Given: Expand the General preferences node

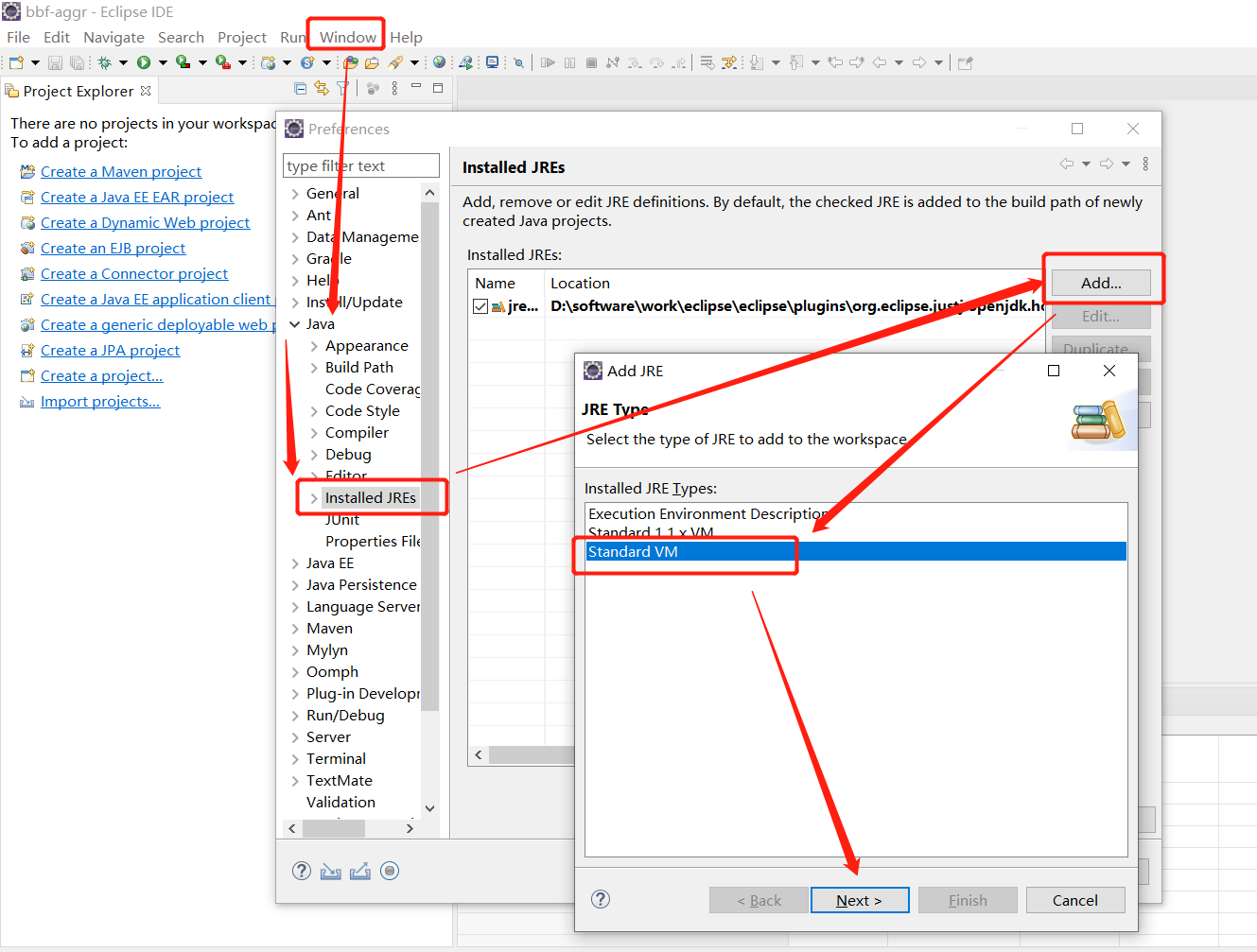Looking at the screenshot, I should [x=294, y=194].
